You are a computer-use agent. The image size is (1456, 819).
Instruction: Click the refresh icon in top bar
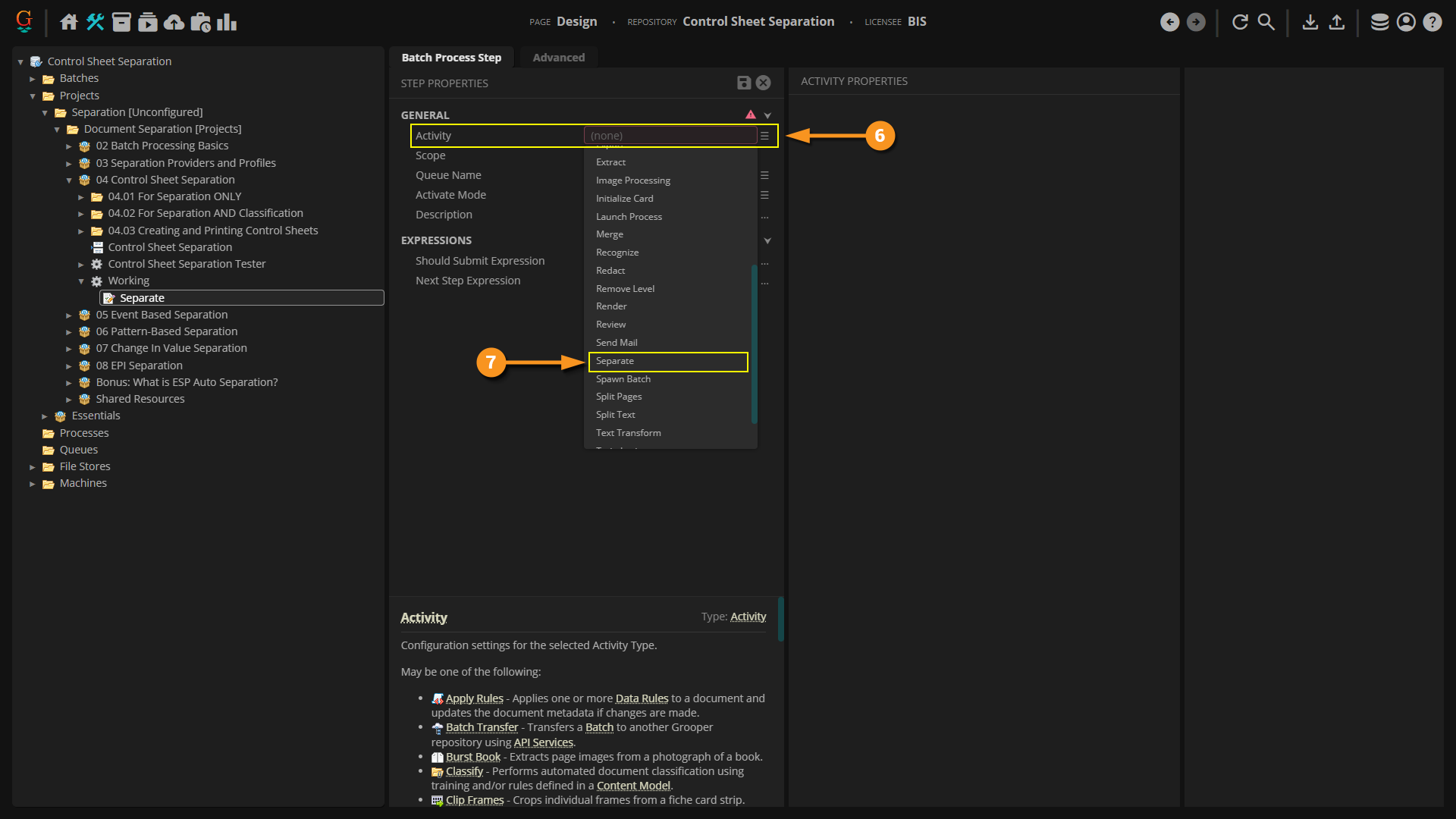[1240, 22]
